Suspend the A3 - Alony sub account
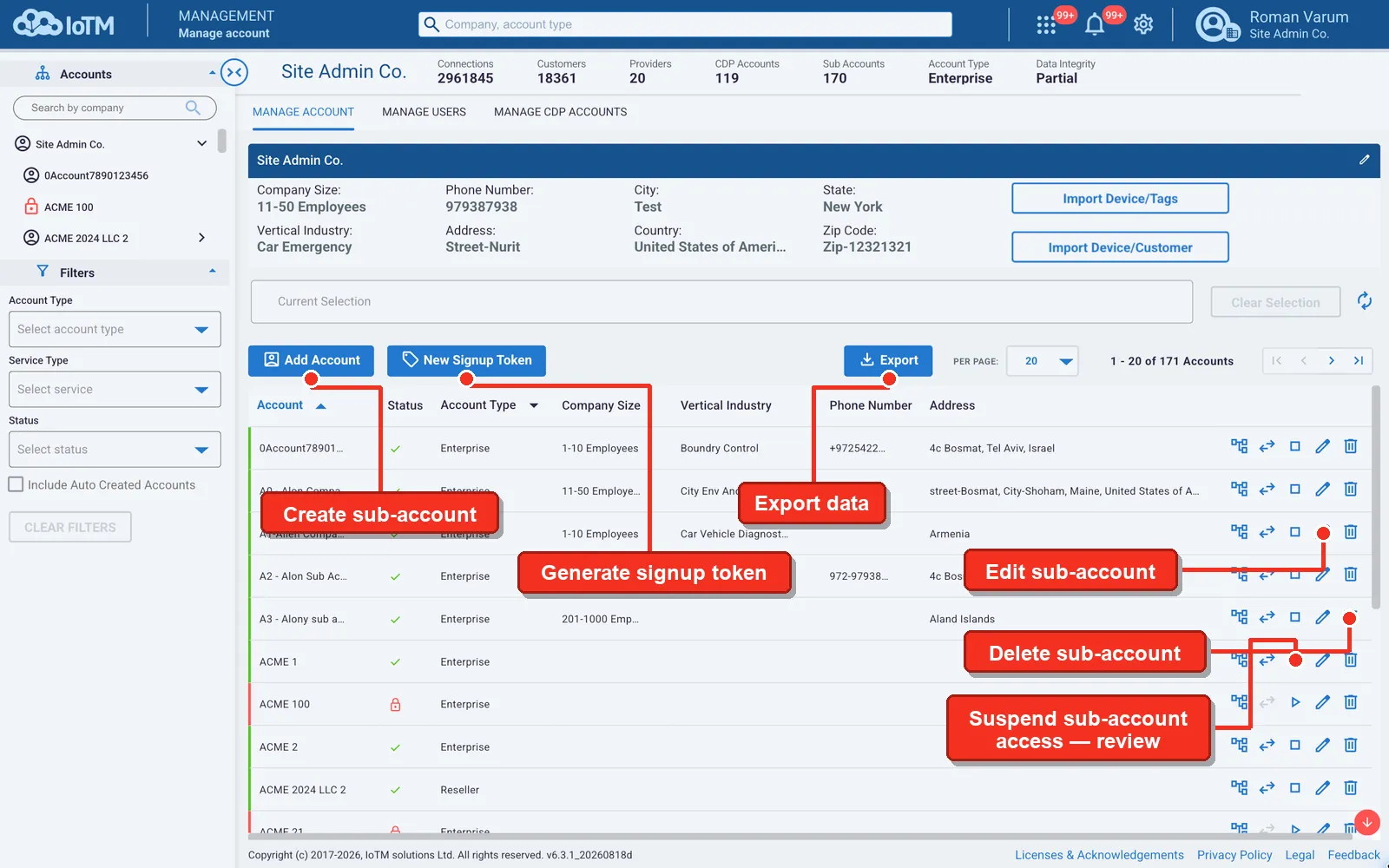Image resolution: width=1389 pixels, height=868 pixels. [x=1294, y=617]
